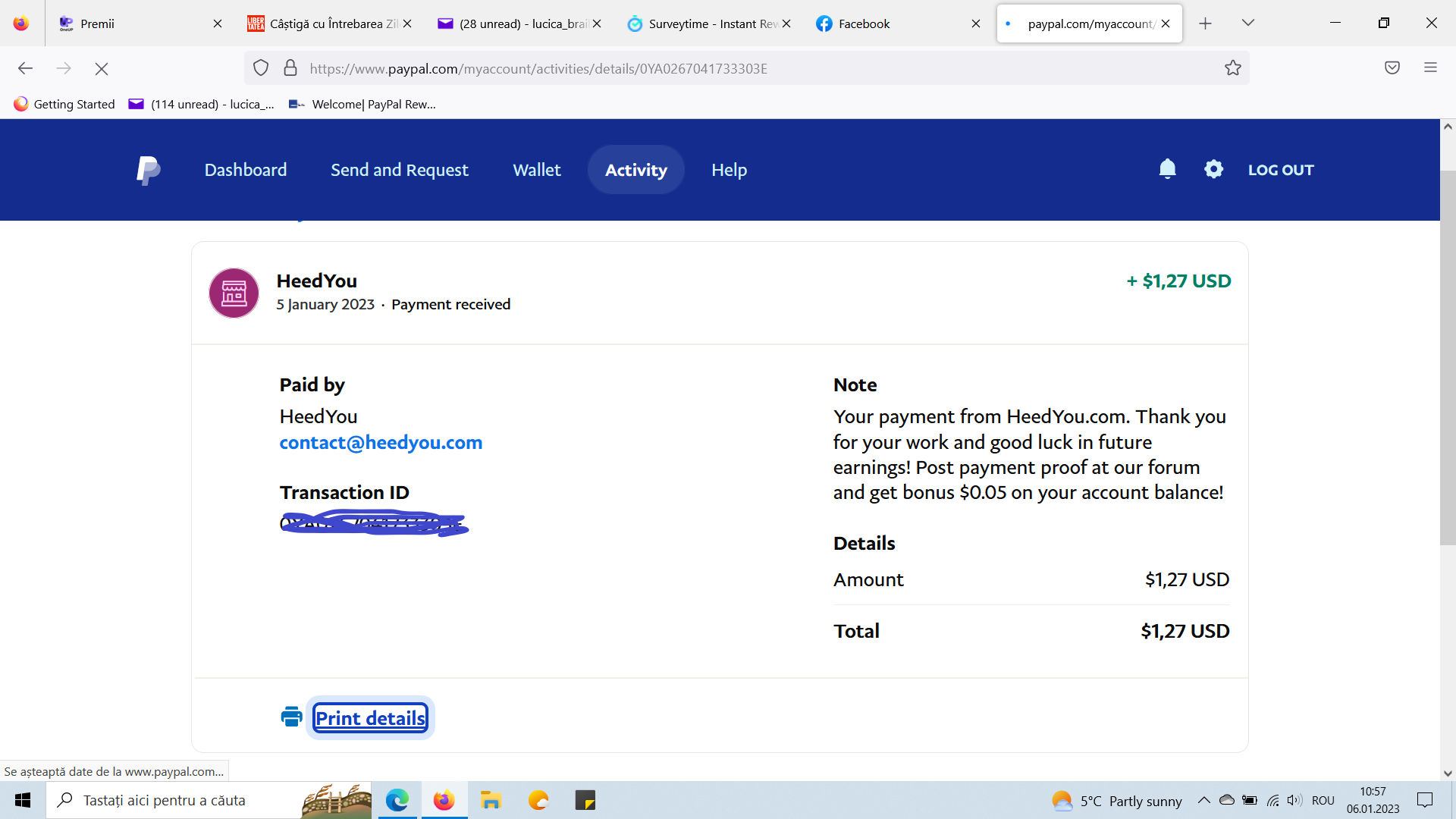Open Wi-Fi network icon in tray
This screenshot has height=819, width=1456.
(x=1273, y=800)
